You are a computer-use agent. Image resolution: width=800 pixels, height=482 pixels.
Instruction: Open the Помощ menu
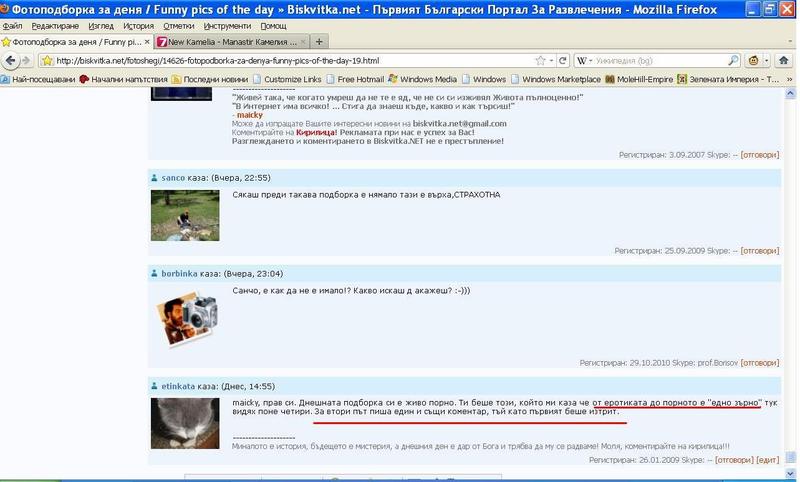pos(273,26)
